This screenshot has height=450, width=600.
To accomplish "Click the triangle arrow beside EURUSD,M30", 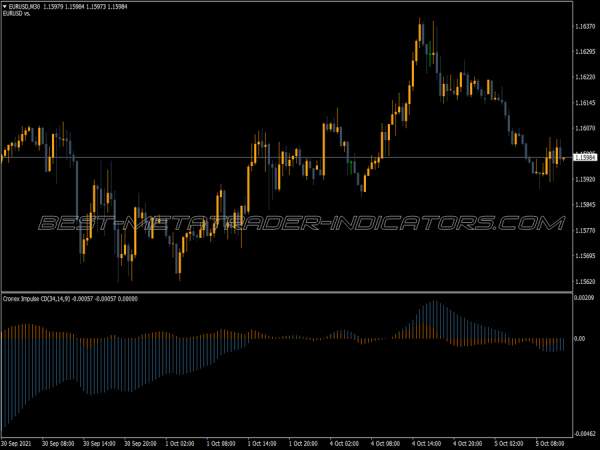I will [5, 7].
